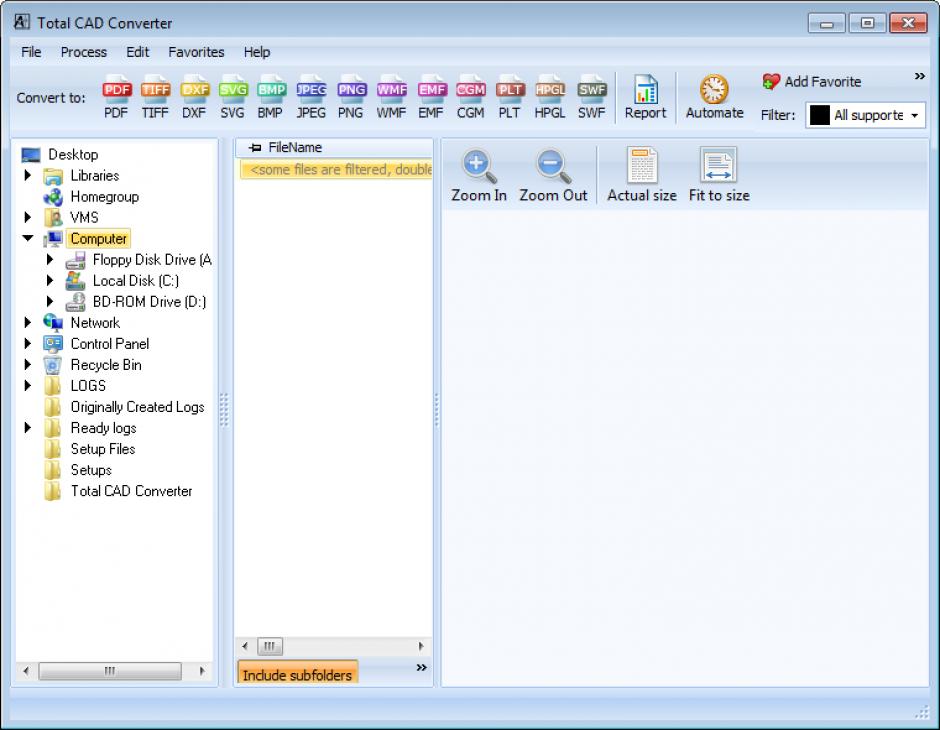Expand the LOGS folder node
Image resolution: width=940 pixels, height=730 pixels.
pos(28,385)
